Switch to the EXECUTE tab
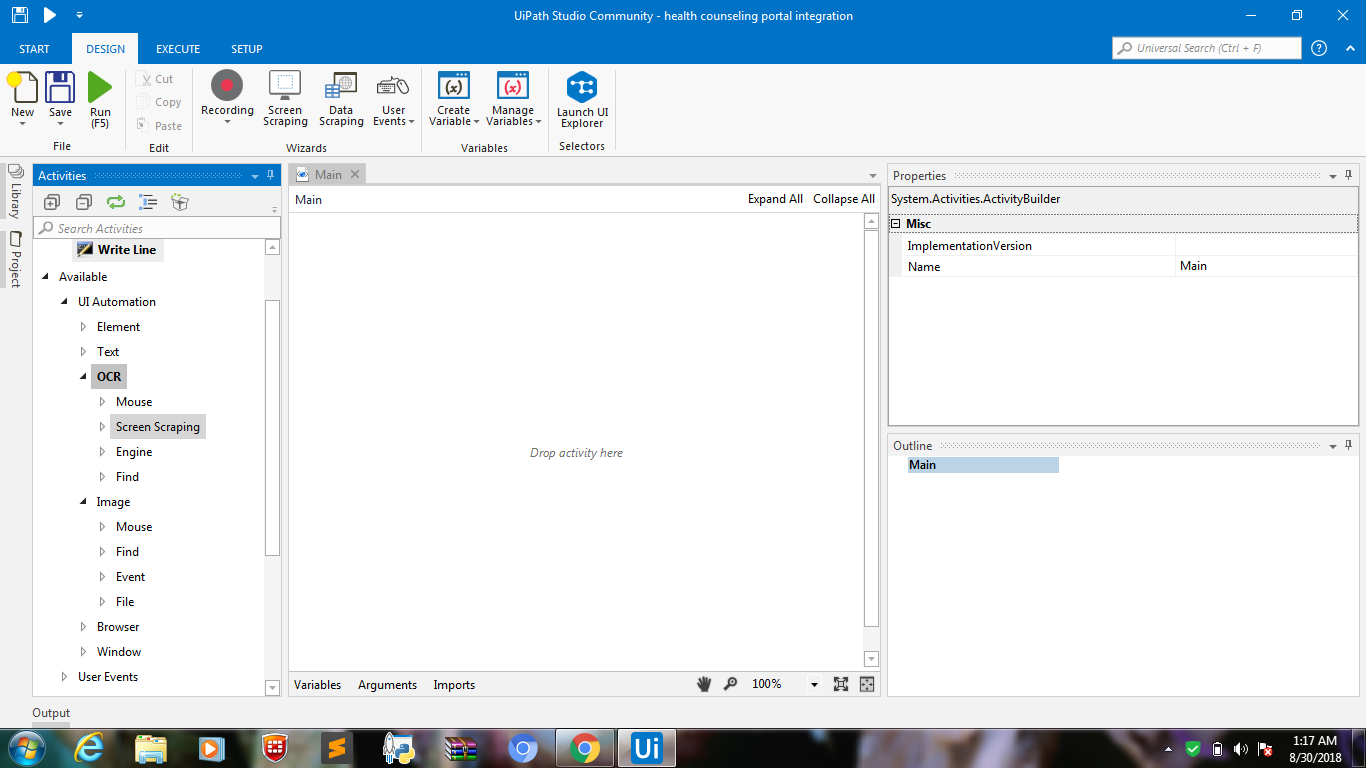 click(x=178, y=49)
